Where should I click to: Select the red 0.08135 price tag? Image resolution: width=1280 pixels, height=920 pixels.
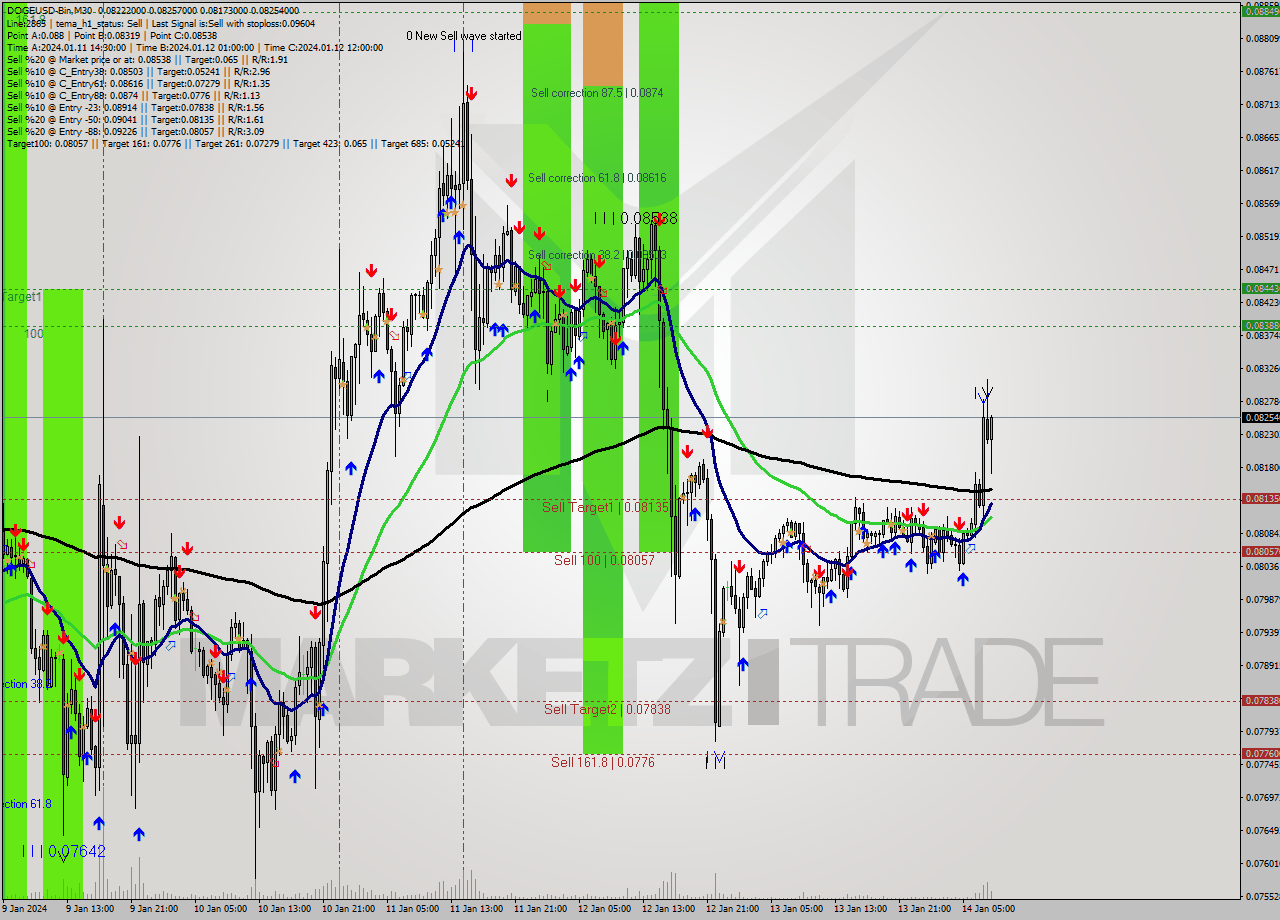pyautogui.click(x=1260, y=498)
